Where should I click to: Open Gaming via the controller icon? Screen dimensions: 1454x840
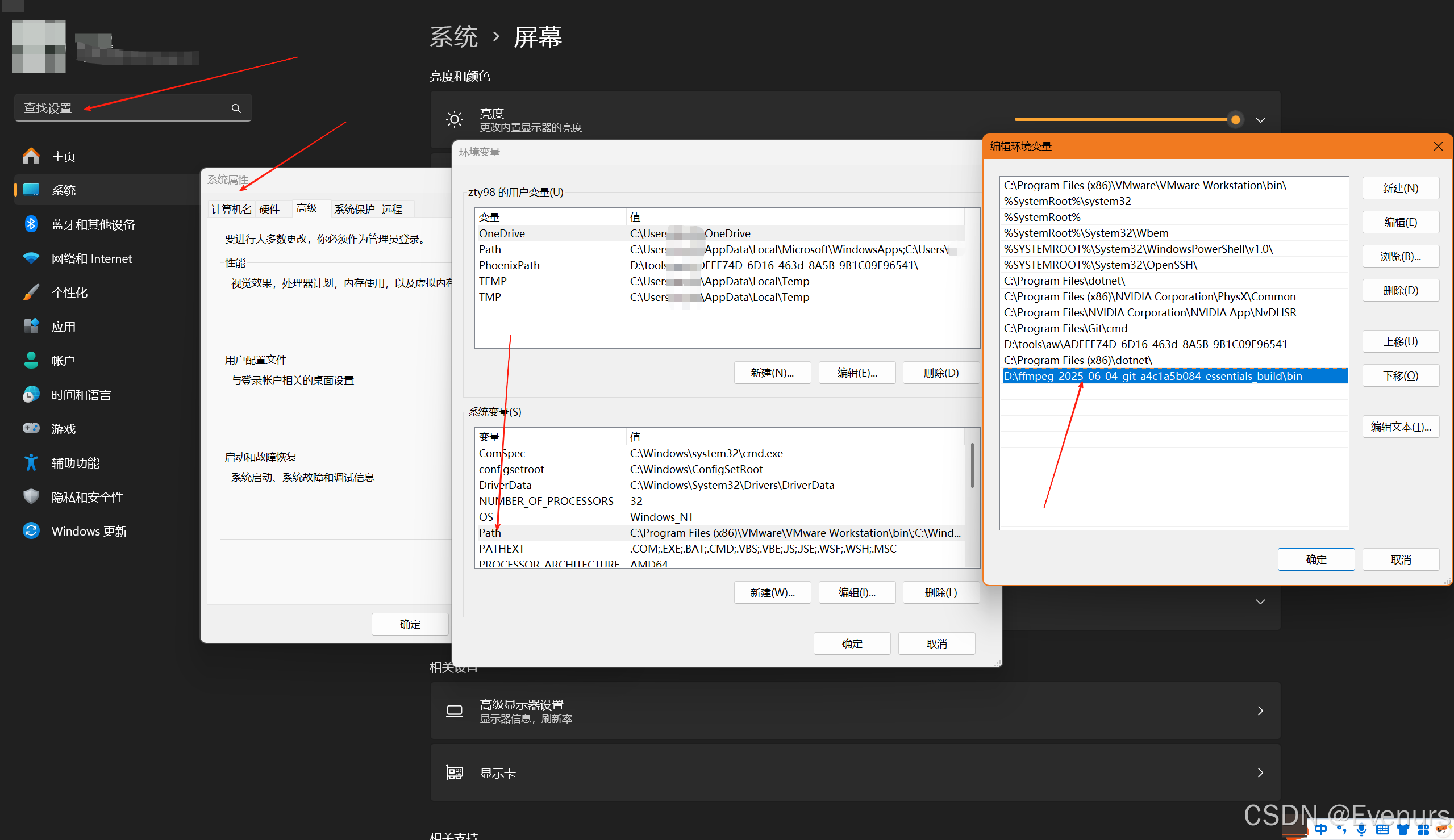[x=31, y=429]
